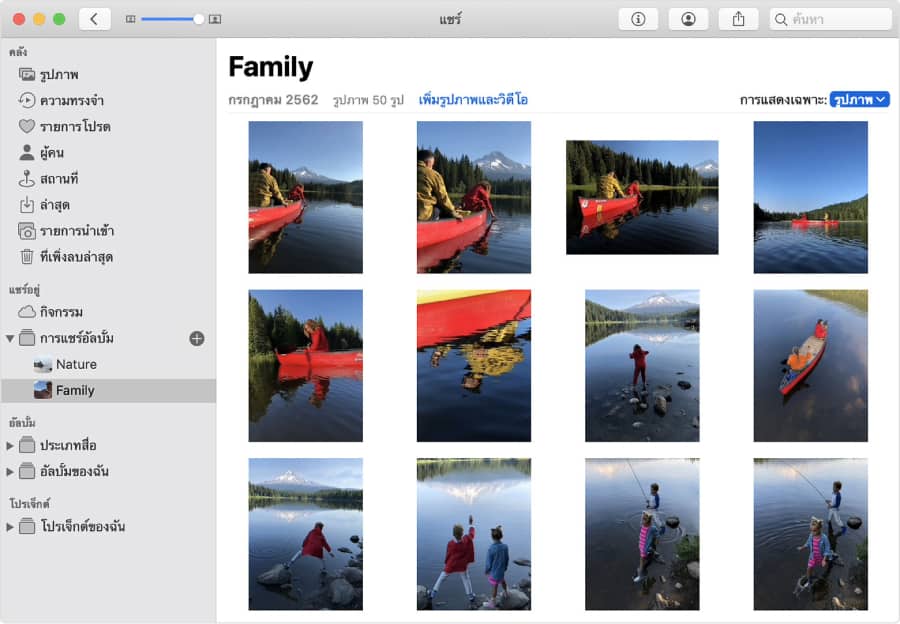The height and width of the screenshot is (624, 900).
Task: Open the red canoe reflection close-up photo
Action: [x=473, y=365]
